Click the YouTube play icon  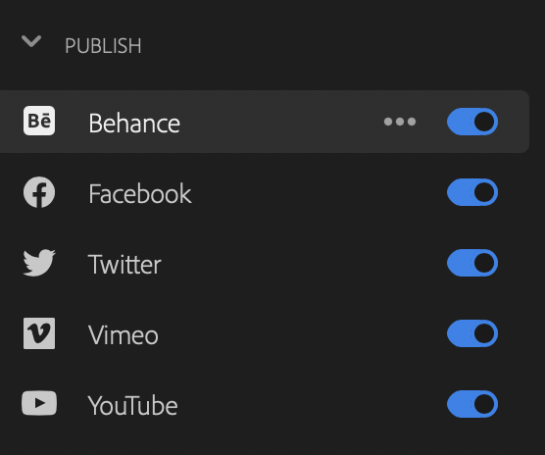(x=39, y=403)
